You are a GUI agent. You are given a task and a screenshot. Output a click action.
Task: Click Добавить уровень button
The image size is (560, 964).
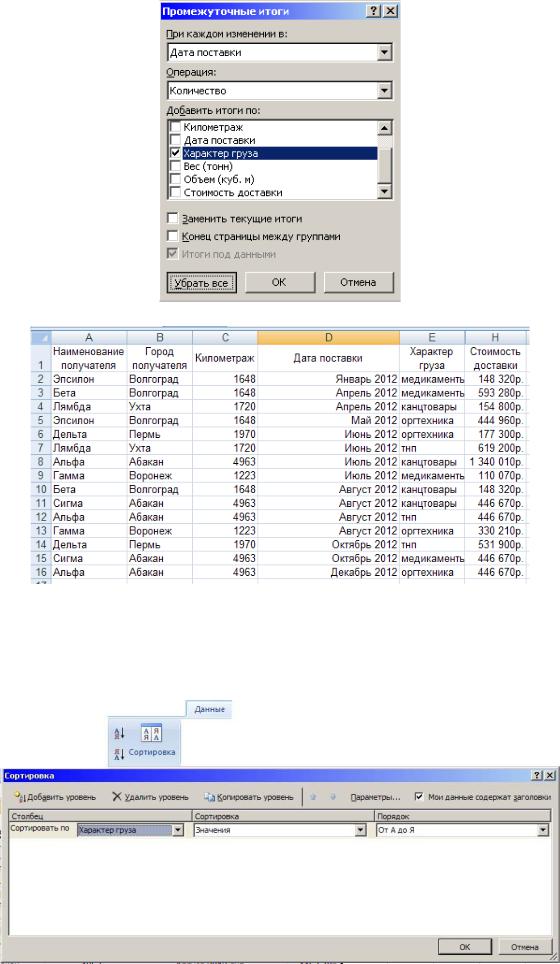click(x=55, y=797)
